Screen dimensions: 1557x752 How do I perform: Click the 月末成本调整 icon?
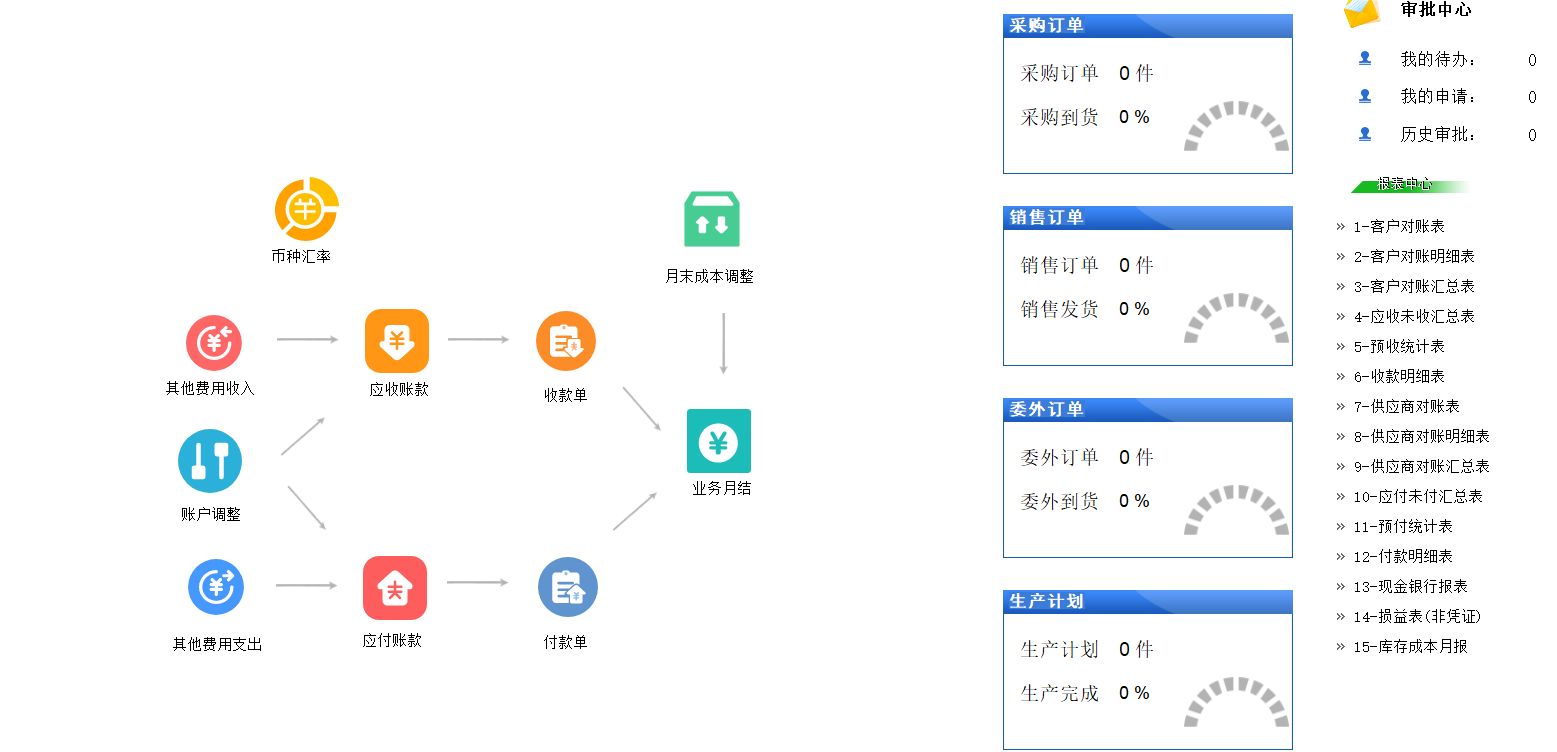[711, 219]
